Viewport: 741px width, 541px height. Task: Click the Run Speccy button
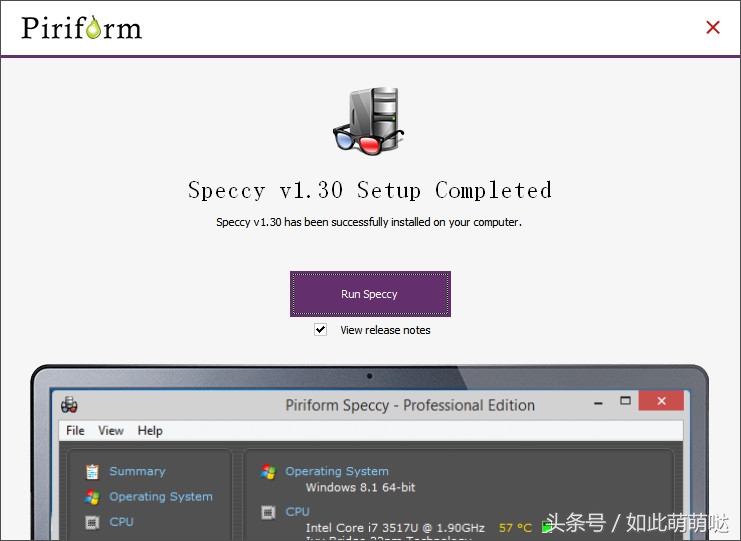pyautogui.click(x=370, y=294)
